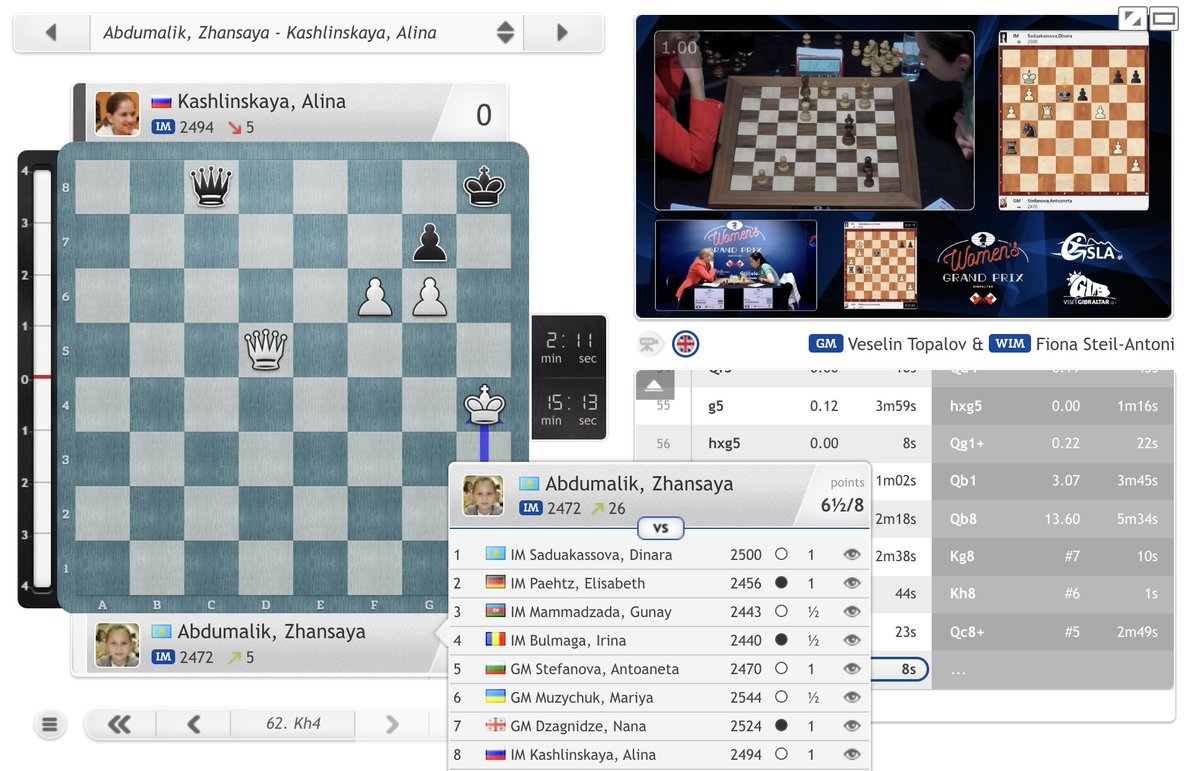Select the white king on h4

coord(483,404)
